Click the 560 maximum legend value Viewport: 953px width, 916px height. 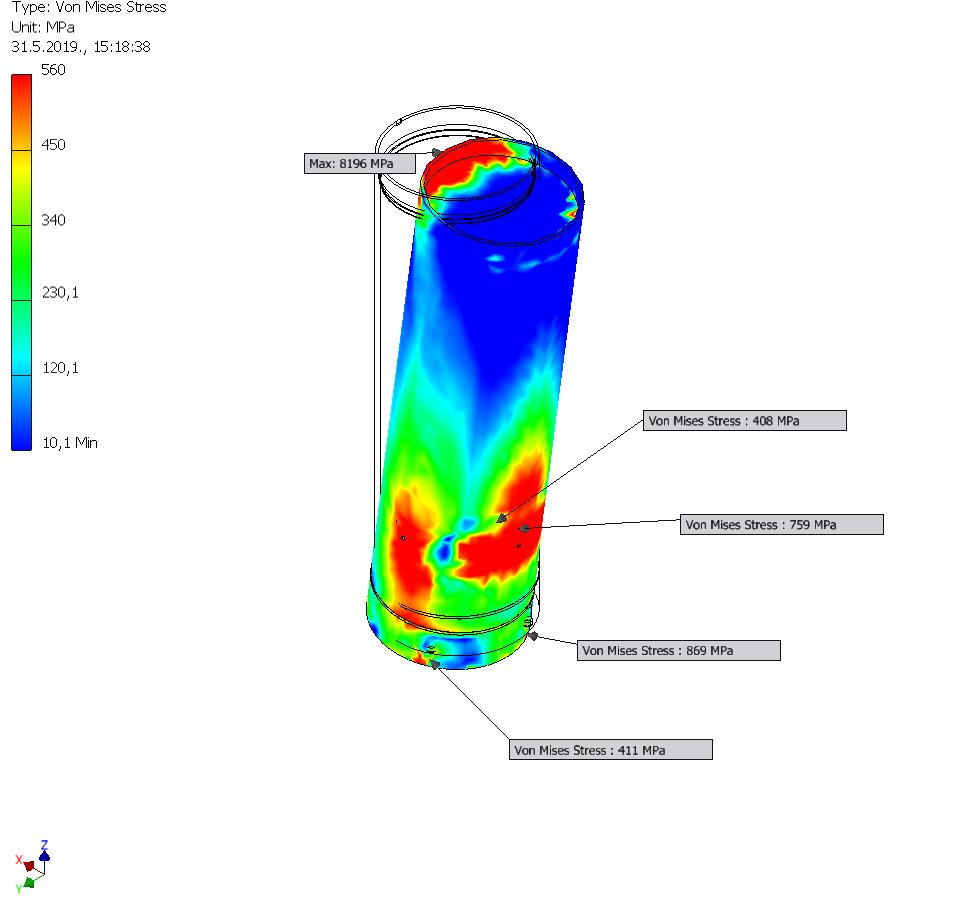pos(52,70)
